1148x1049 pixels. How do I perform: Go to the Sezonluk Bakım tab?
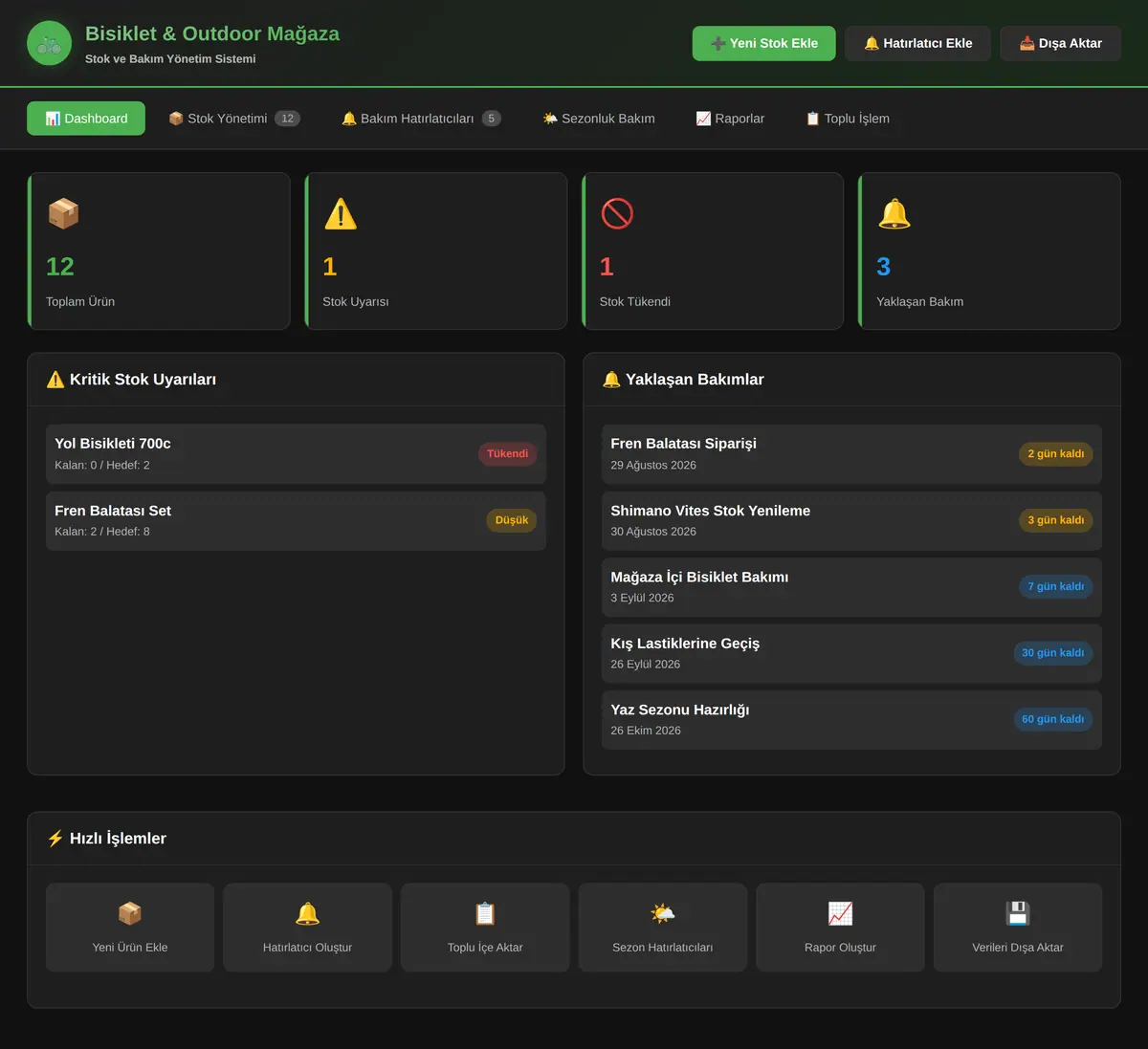599,119
